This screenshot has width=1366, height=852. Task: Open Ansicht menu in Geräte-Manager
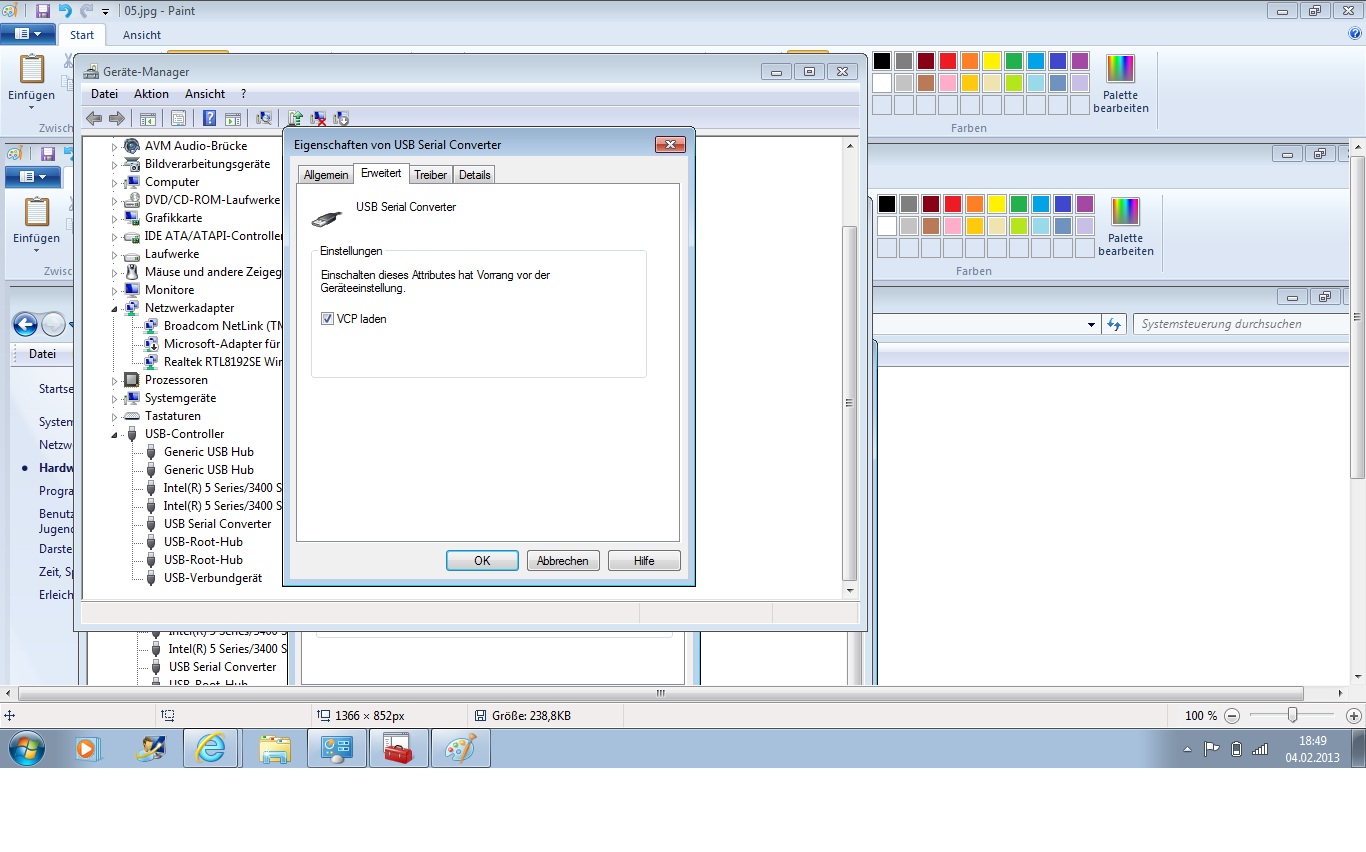click(x=205, y=94)
